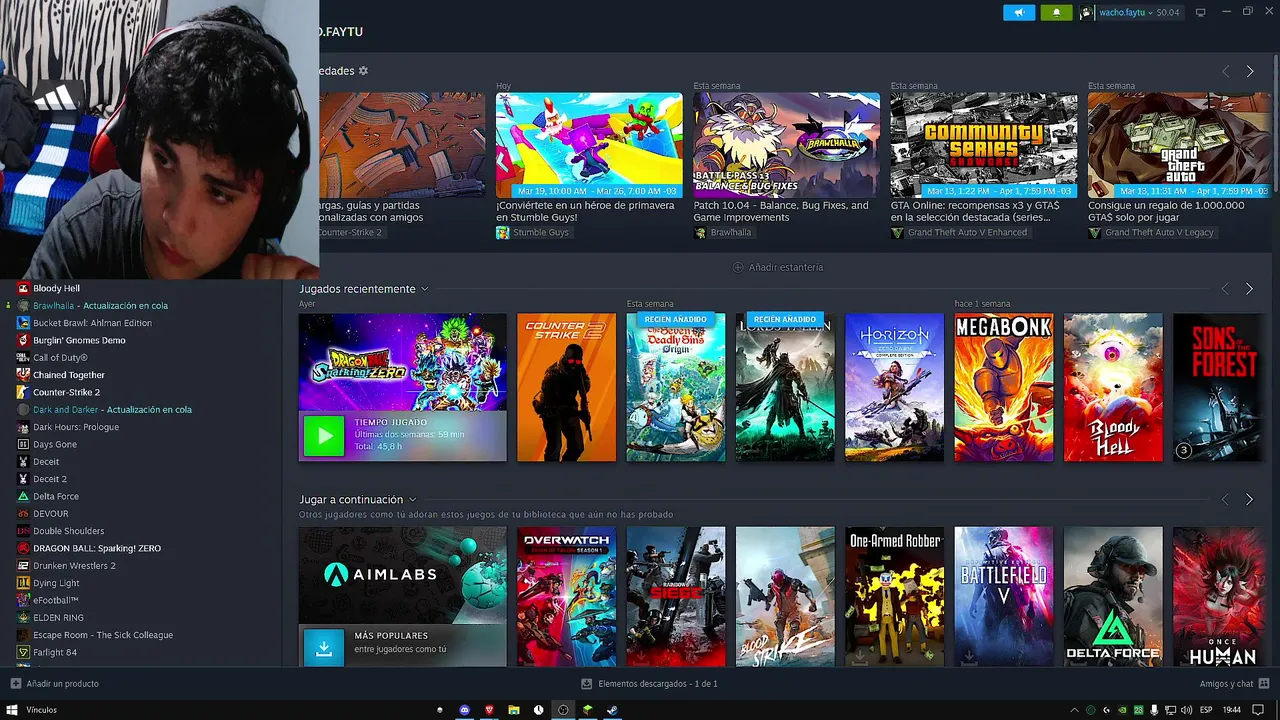Image resolution: width=1280 pixels, height=720 pixels.
Task: Open the Aimlabs cover
Action: (x=403, y=575)
